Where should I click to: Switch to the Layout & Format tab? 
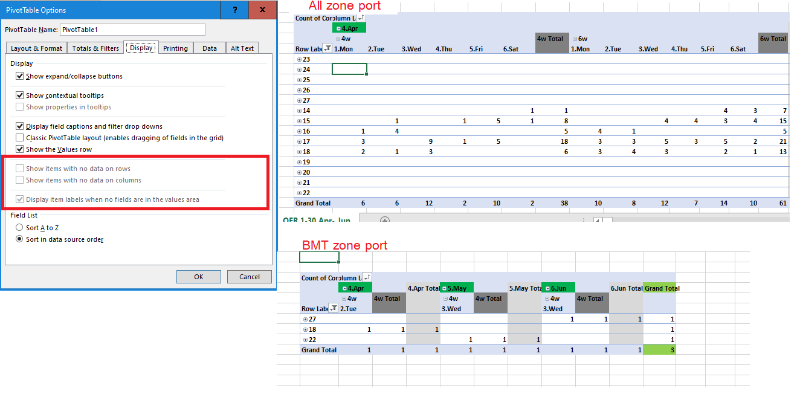pyautogui.click(x=36, y=48)
